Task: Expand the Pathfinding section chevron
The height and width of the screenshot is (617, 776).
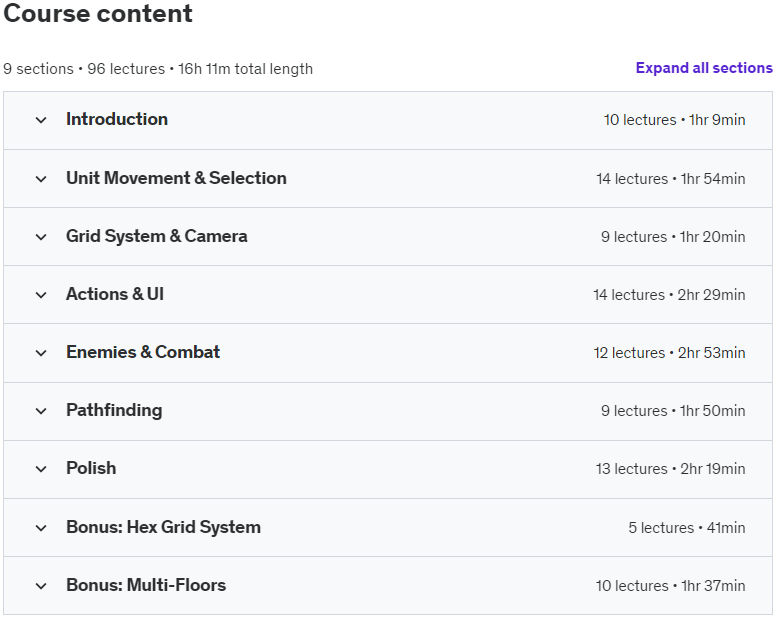Action: 41,411
